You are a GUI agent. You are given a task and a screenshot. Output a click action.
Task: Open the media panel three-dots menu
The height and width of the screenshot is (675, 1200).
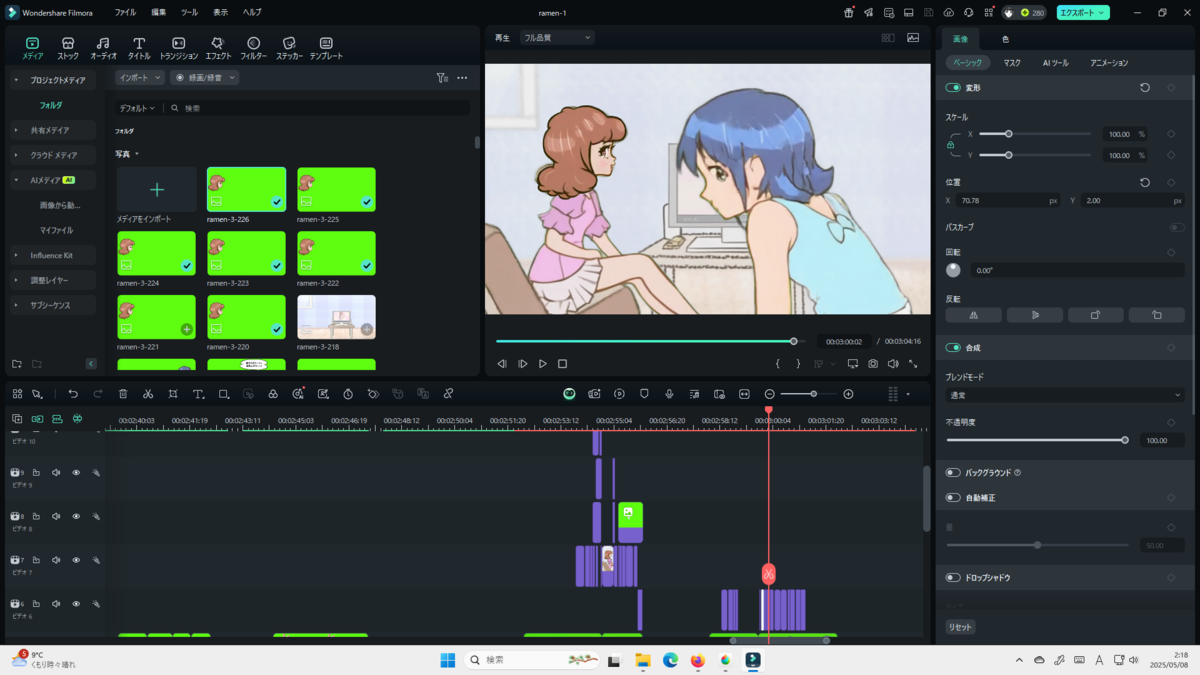tap(462, 77)
